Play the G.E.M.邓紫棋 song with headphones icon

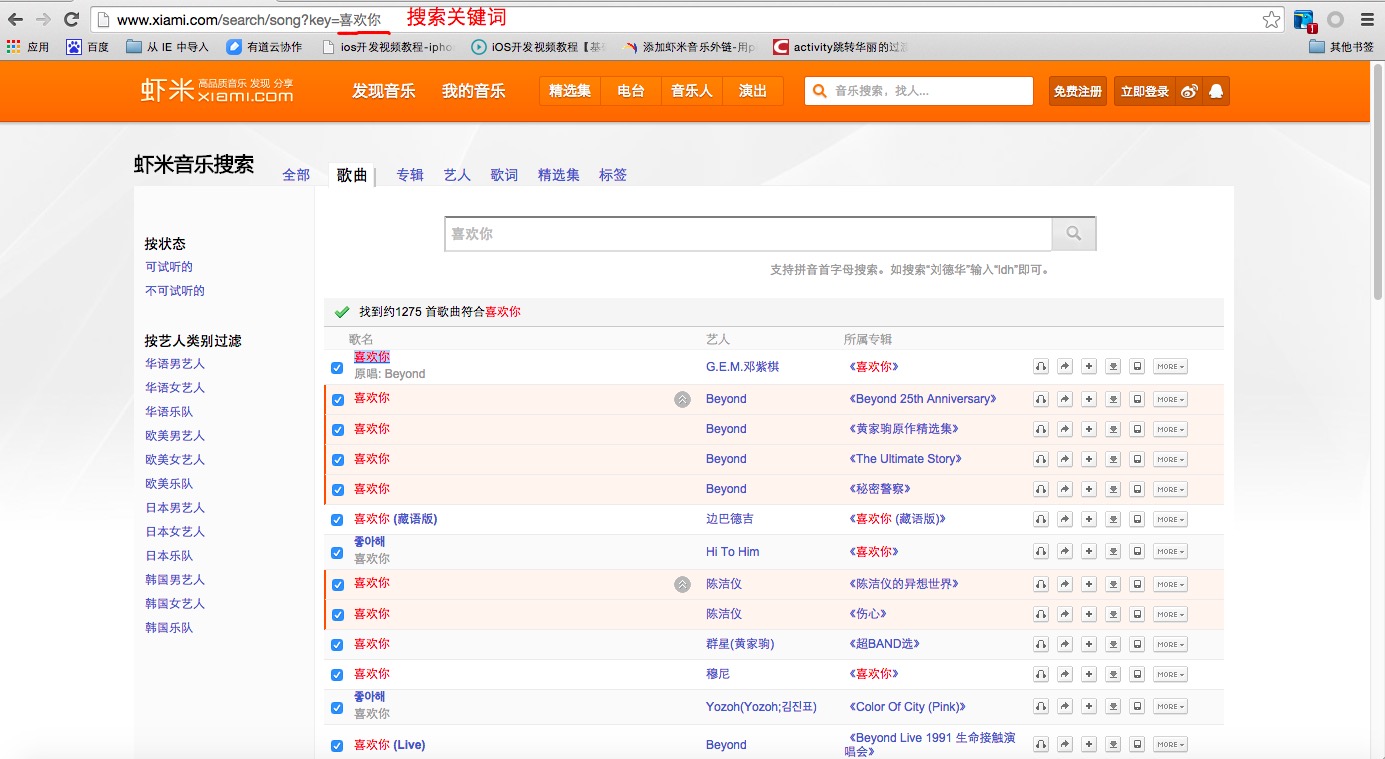tap(1041, 367)
